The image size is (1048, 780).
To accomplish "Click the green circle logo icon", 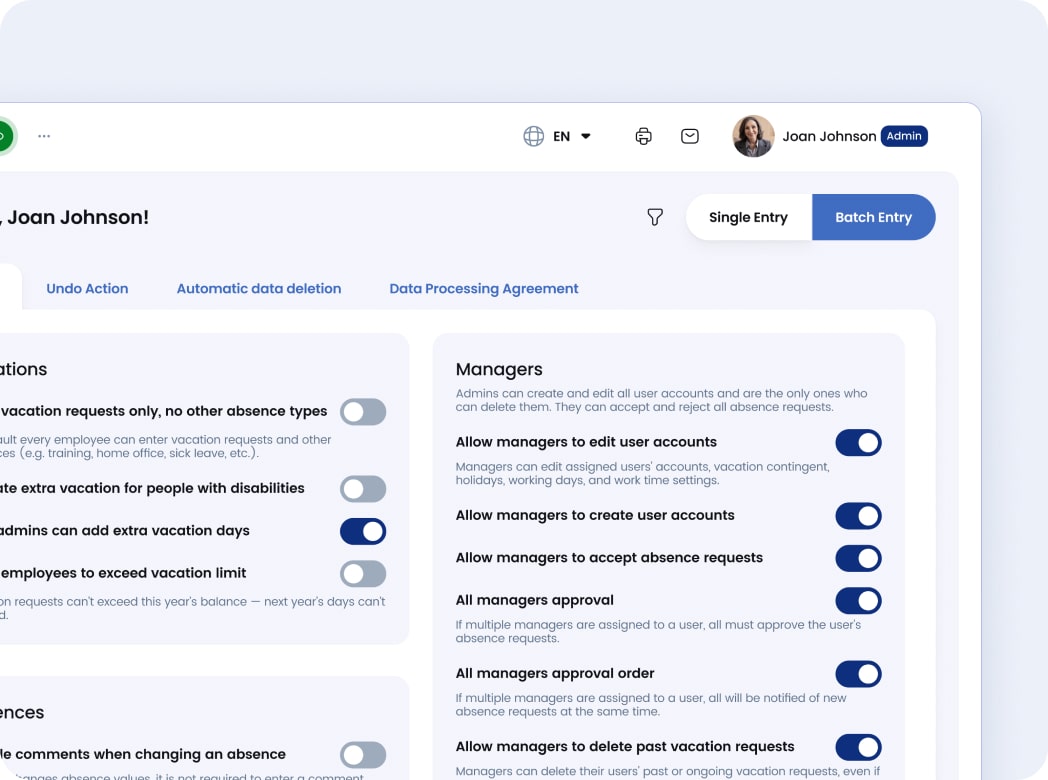I will [x=4, y=136].
